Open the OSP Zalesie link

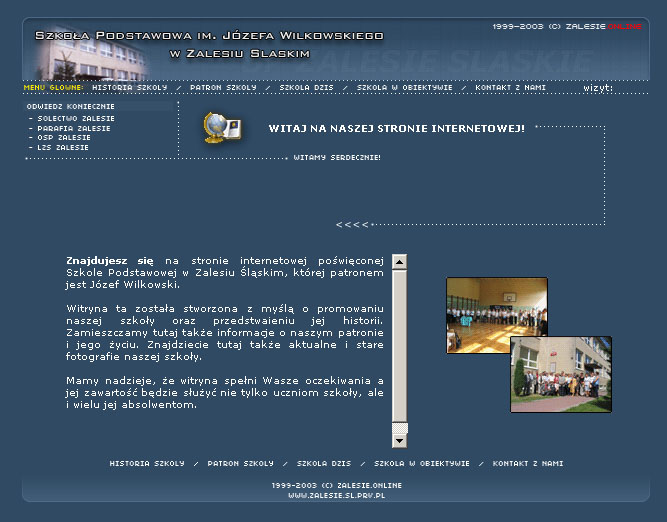point(64,138)
